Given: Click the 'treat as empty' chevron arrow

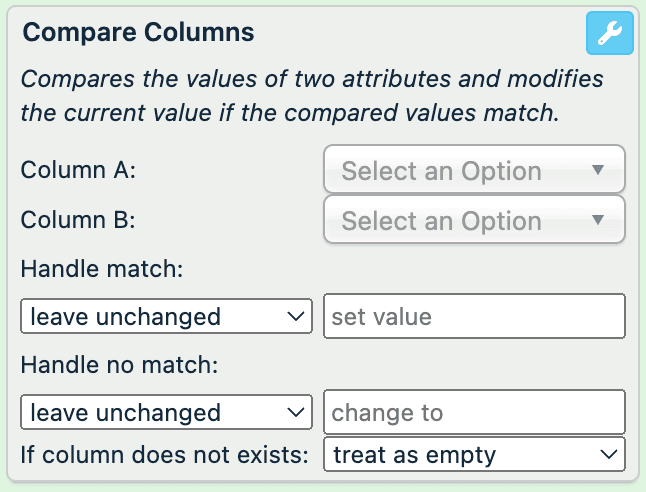Looking at the screenshot, I should tap(608, 455).
